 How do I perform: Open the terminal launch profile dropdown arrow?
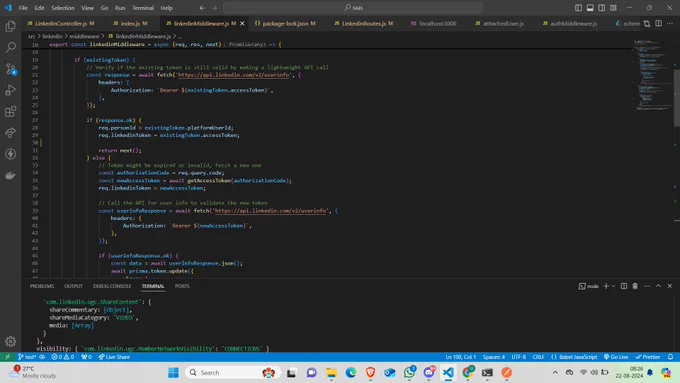coord(614,286)
